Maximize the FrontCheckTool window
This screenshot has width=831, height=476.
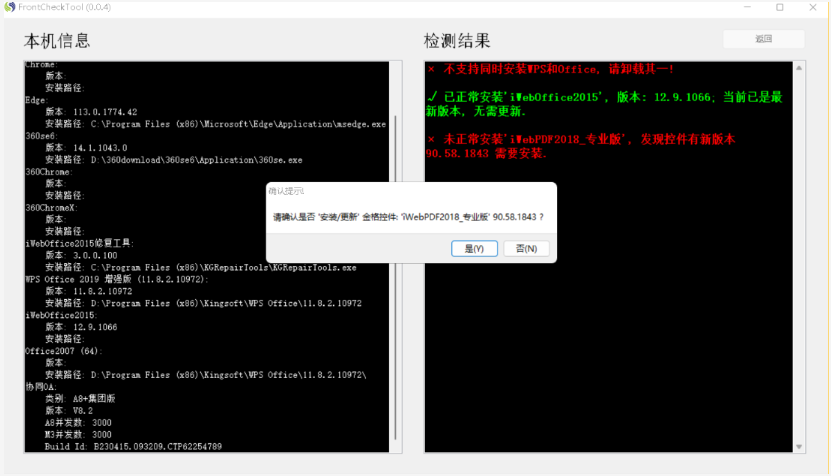780,7
